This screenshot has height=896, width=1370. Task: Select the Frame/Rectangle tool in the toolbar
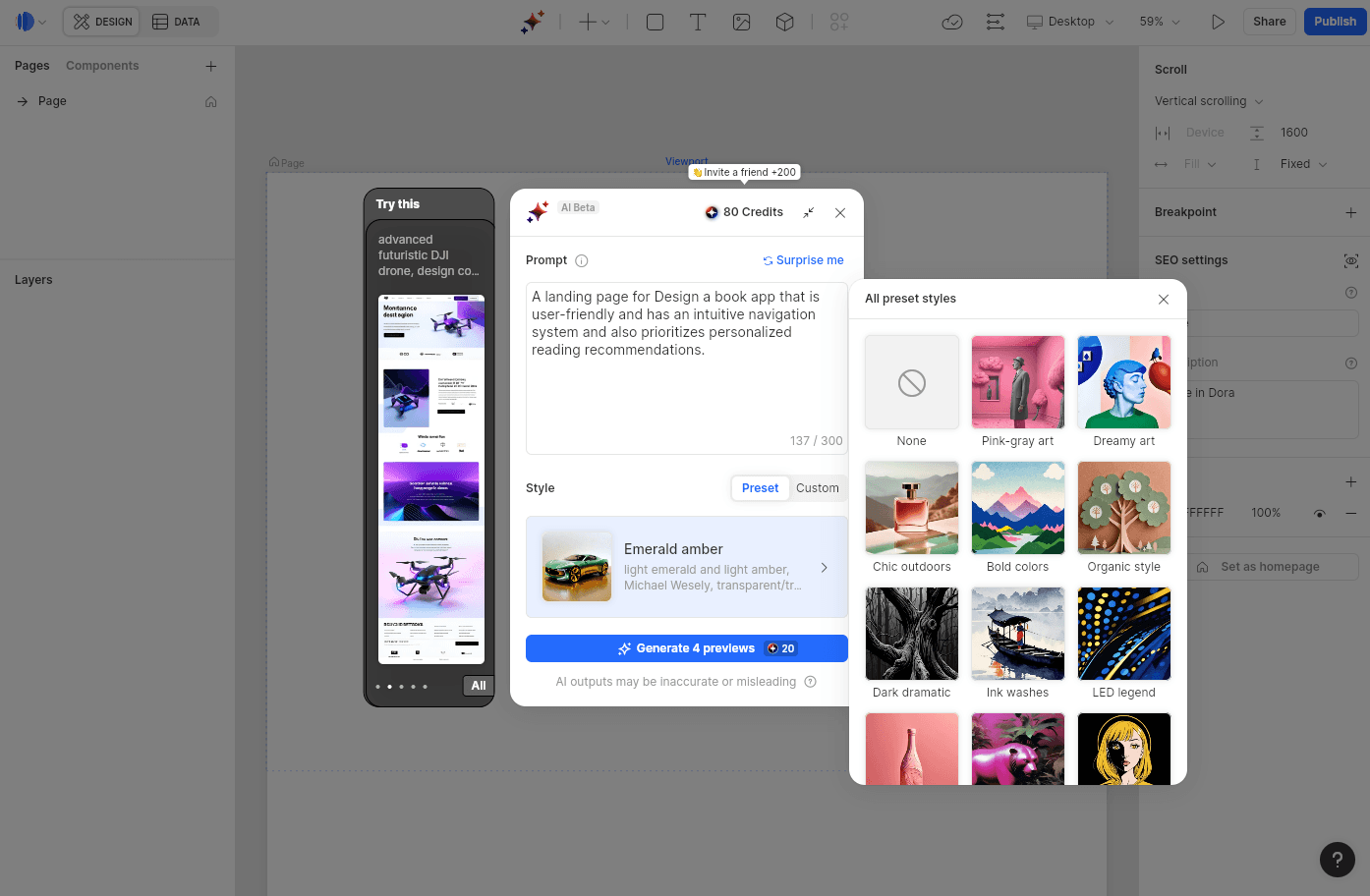[655, 21]
